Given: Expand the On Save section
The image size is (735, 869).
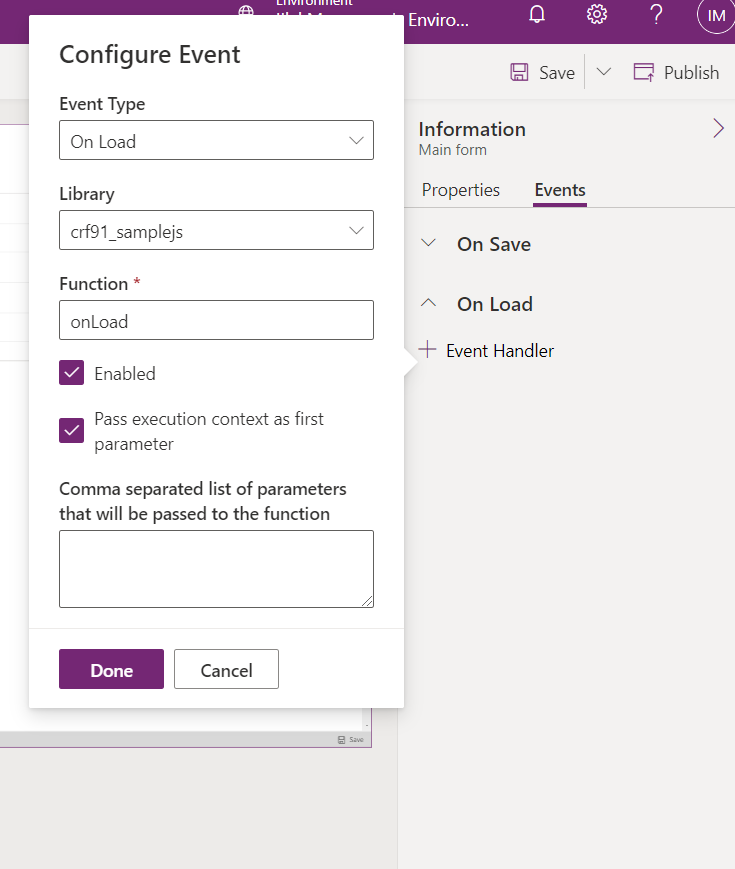Looking at the screenshot, I should point(429,243).
